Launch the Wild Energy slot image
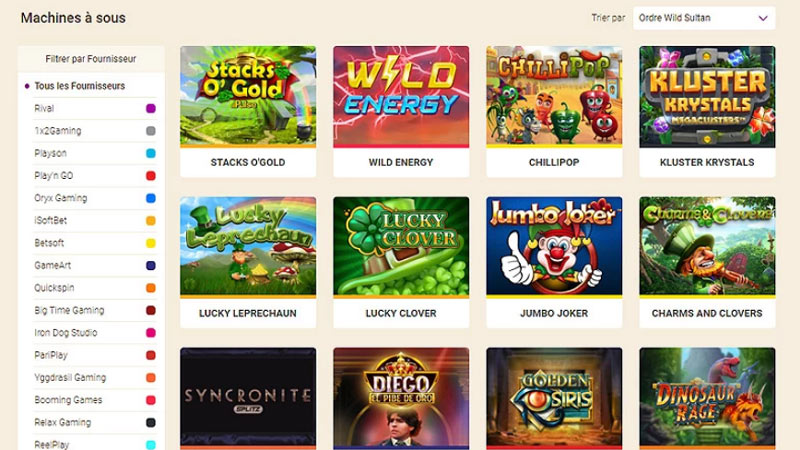This screenshot has height=450, width=800. [401, 95]
